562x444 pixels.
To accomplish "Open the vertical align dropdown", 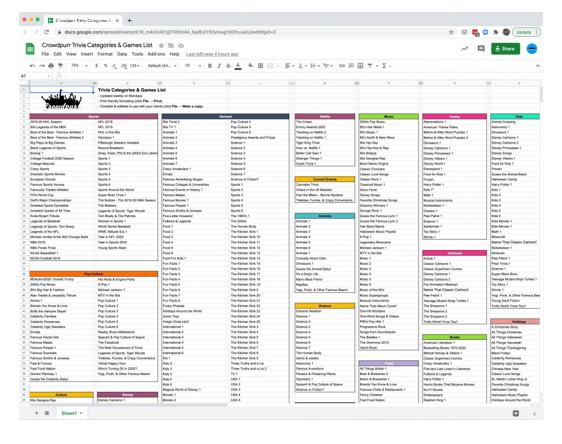I will pyautogui.click(x=302, y=66).
